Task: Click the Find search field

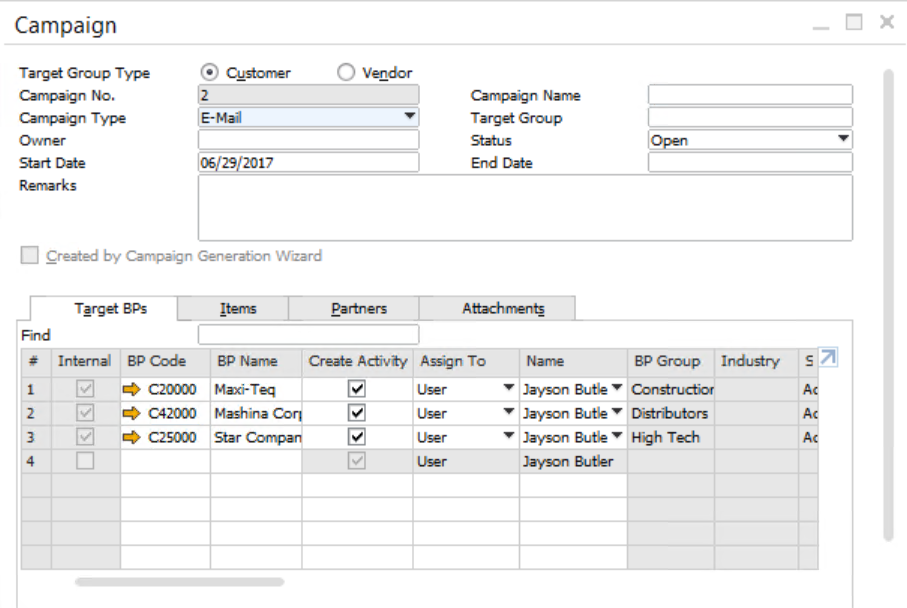Action: (x=308, y=335)
